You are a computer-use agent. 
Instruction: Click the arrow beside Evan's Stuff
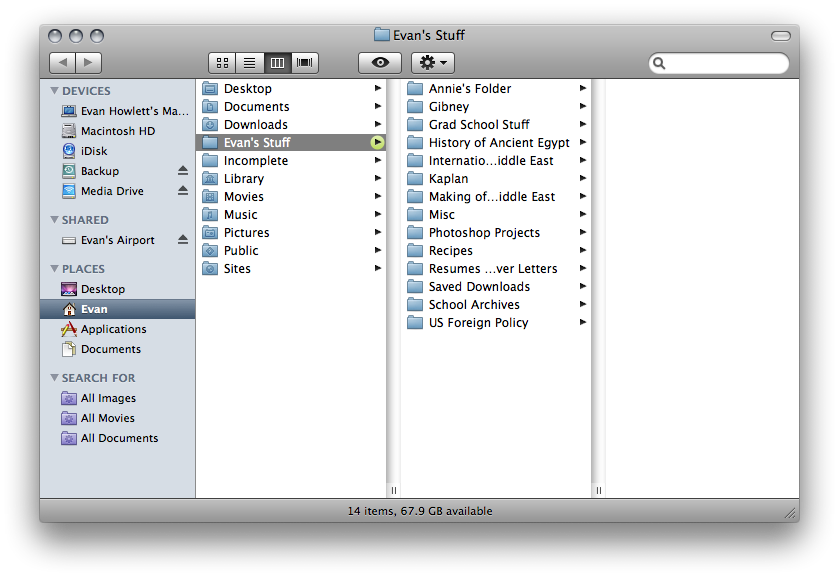pyautogui.click(x=378, y=142)
